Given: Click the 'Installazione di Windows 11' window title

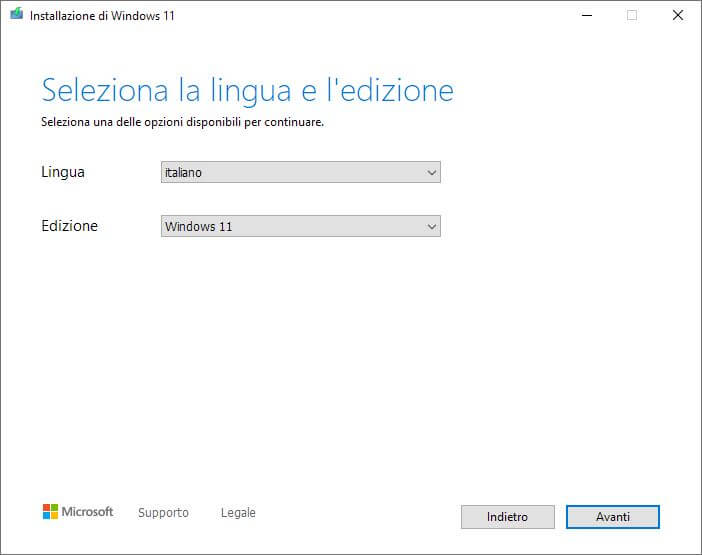Looking at the screenshot, I should click(x=102, y=16).
